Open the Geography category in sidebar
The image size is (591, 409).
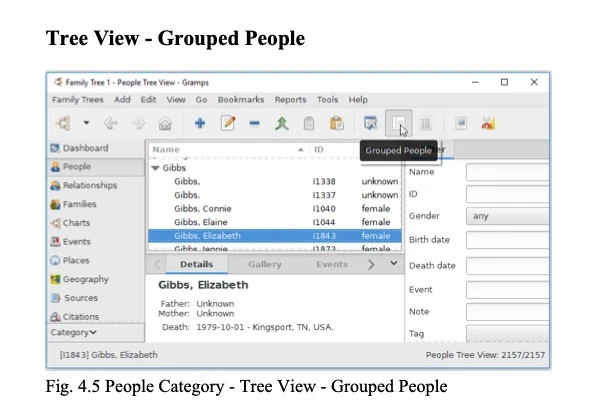tap(86, 279)
